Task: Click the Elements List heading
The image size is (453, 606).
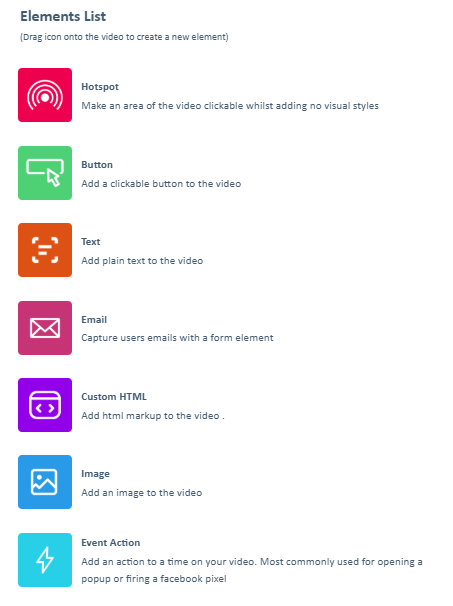Action: coord(63,16)
